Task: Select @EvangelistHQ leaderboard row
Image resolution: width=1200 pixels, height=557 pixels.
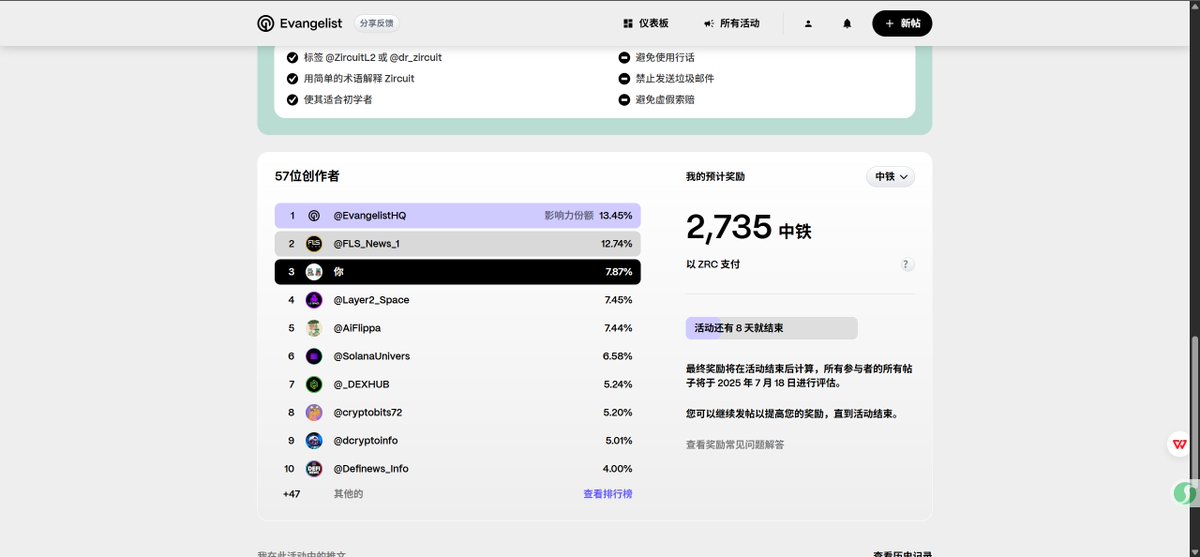Action: (458, 215)
